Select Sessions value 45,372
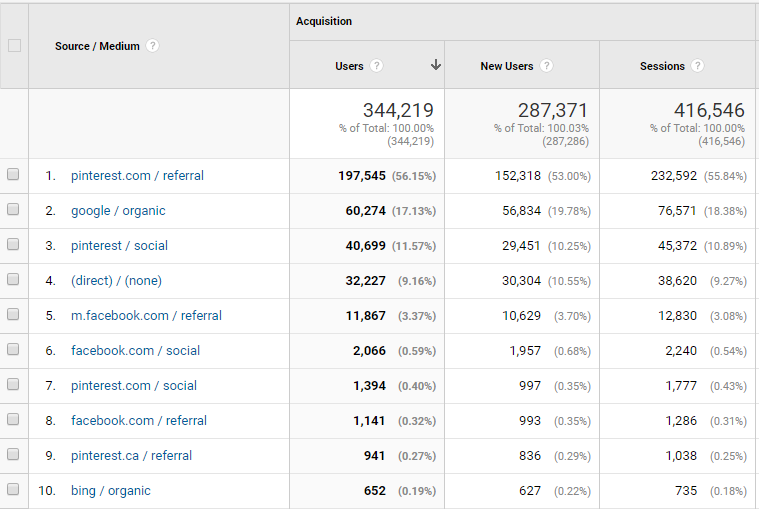 [677, 246]
